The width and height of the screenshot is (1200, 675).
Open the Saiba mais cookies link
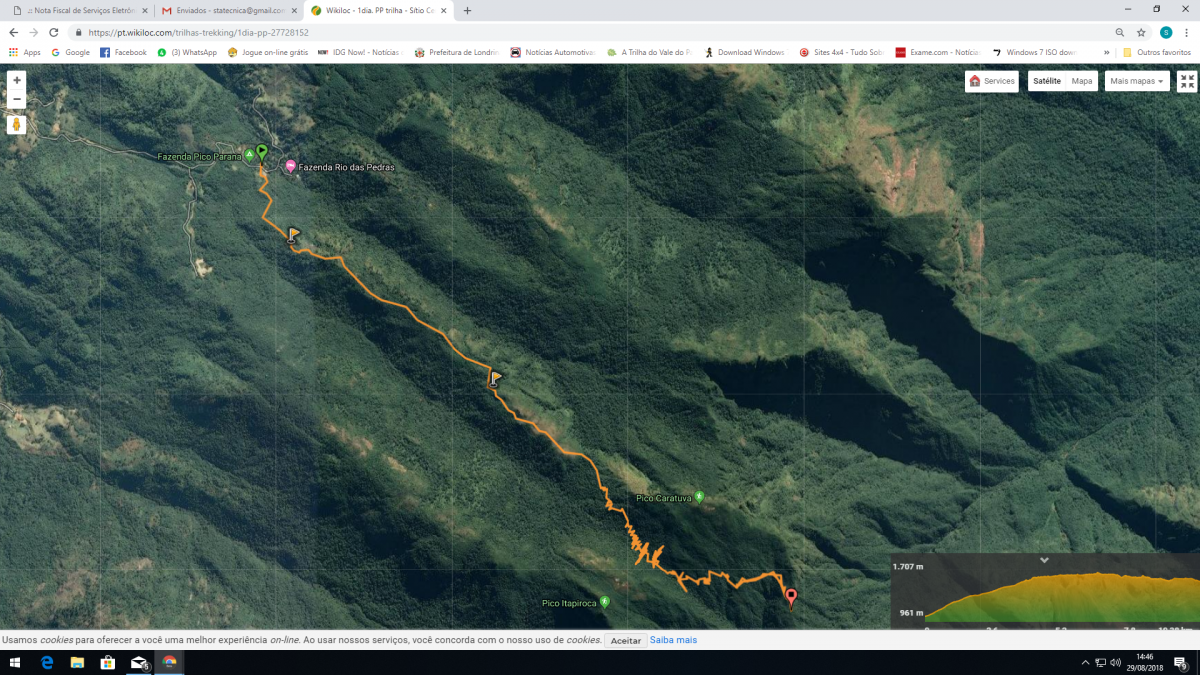(673, 640)
